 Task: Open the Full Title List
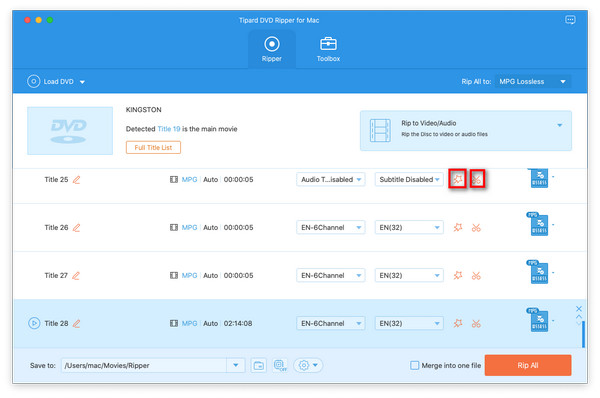[153, 147]
